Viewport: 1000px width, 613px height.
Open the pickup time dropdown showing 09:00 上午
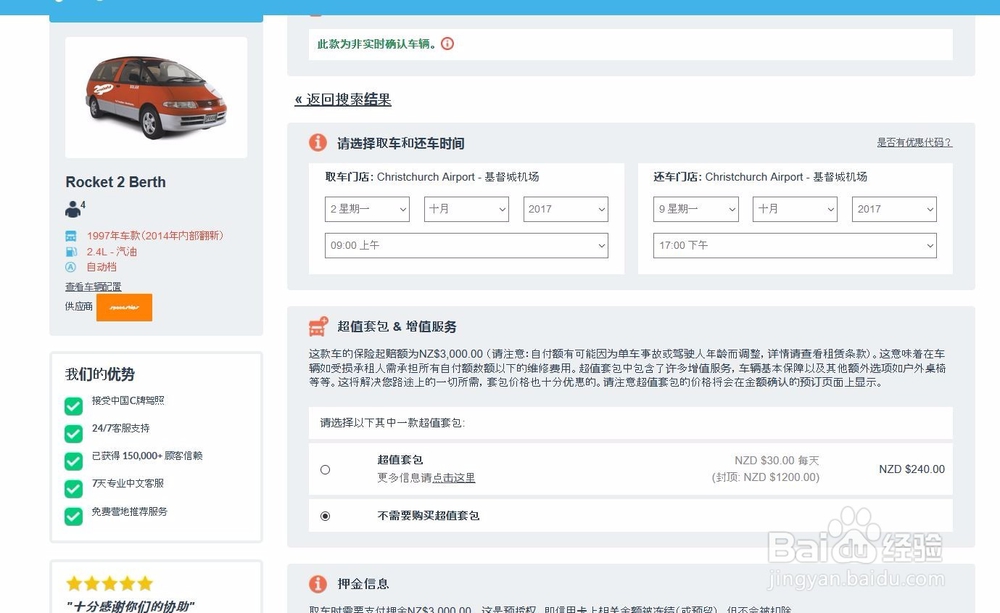[x=466, y=246]
